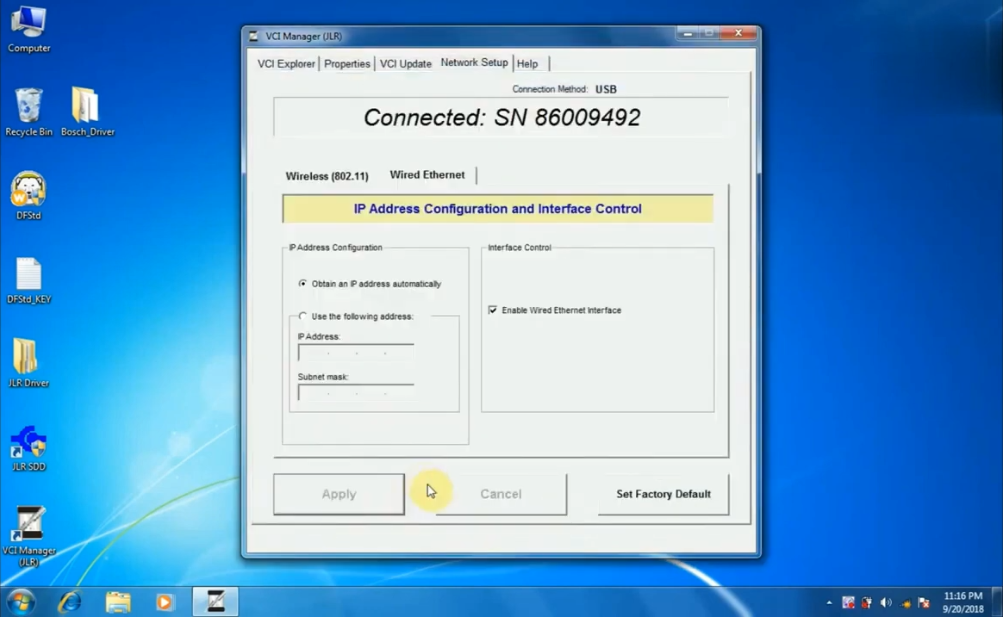Screen dimensions: 1003x617
Task: Click the volume speaker tray icon
Action: click(886, 602)
